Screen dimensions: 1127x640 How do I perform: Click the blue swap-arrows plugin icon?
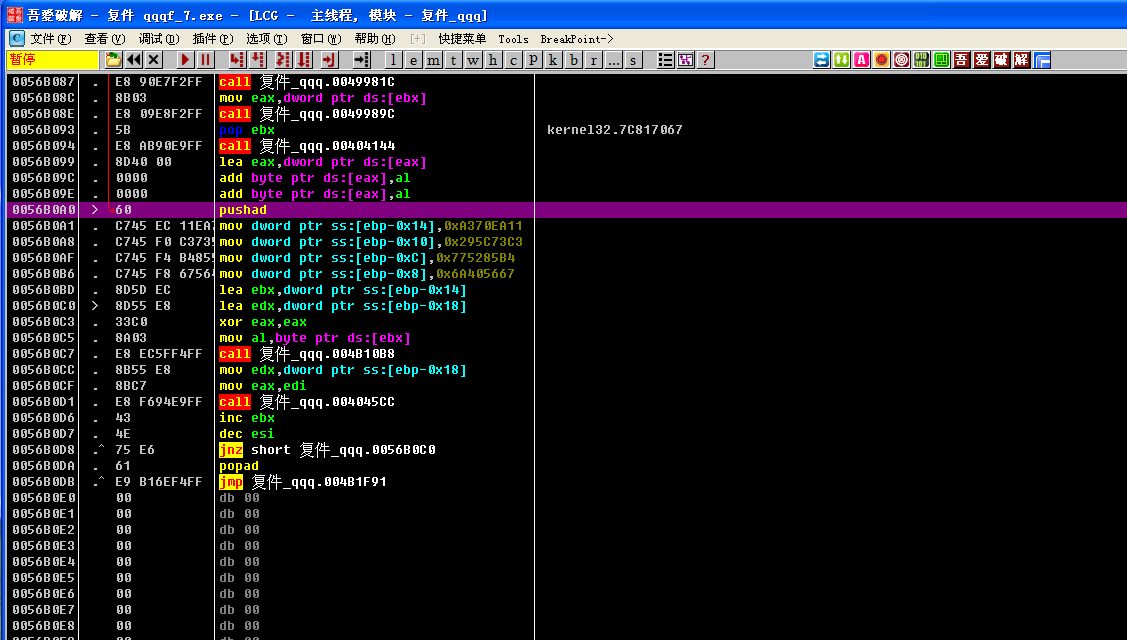(822, 60)
